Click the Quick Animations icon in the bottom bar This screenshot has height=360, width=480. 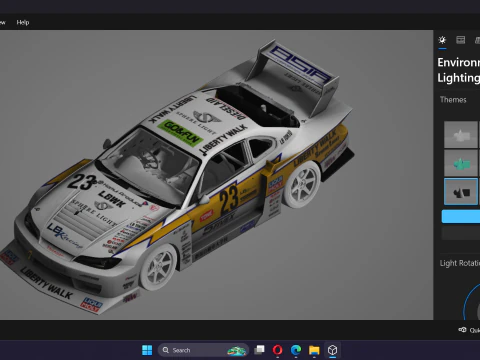click(x=462, y=330)
